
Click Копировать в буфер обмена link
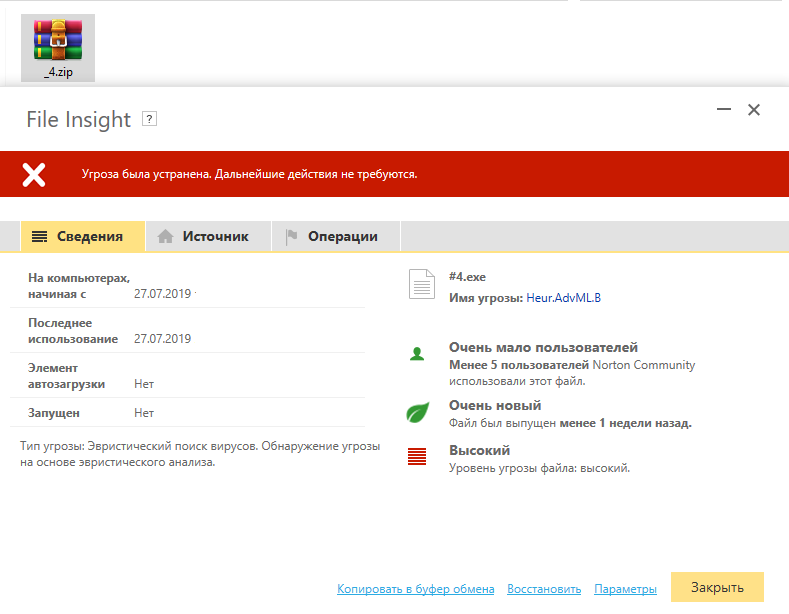click(416, 589)
